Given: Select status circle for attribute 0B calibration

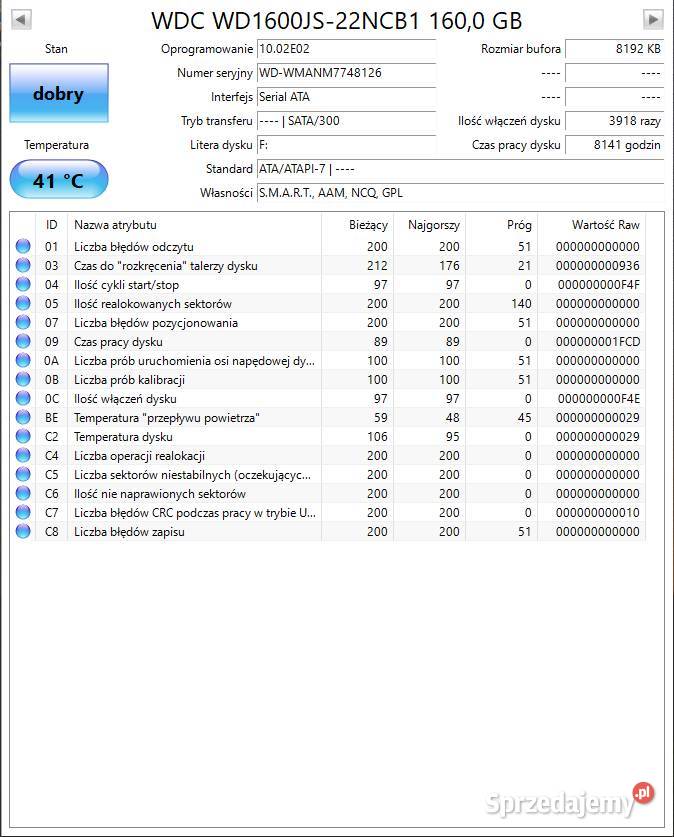Looking at the screenshot, I should click(23, 379).
